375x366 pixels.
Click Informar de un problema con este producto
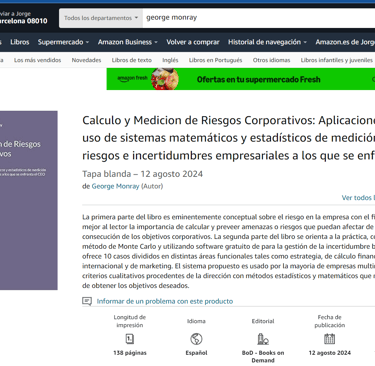click(165, 301)
